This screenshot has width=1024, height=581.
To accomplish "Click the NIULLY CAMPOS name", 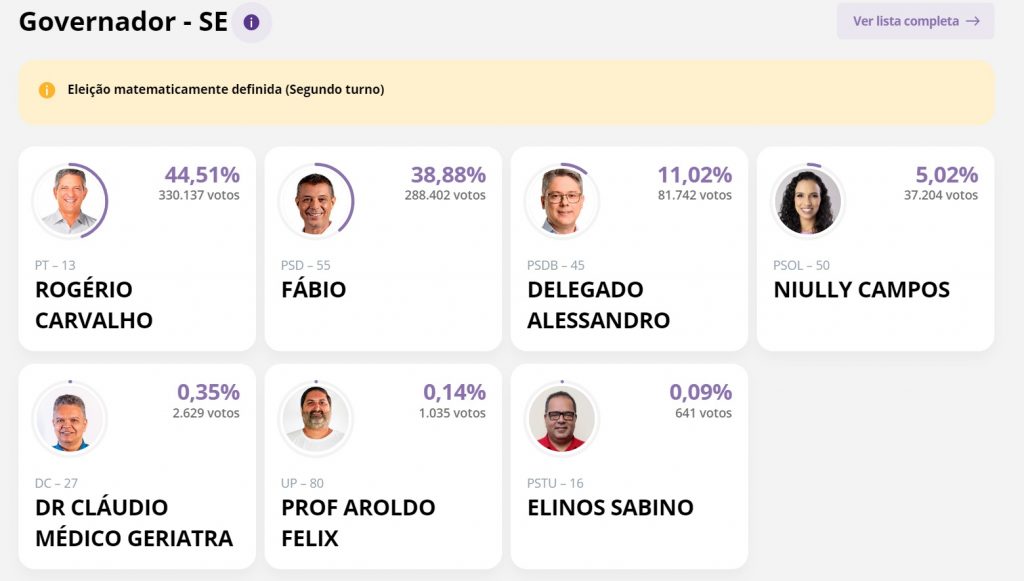I will (861, 290).
